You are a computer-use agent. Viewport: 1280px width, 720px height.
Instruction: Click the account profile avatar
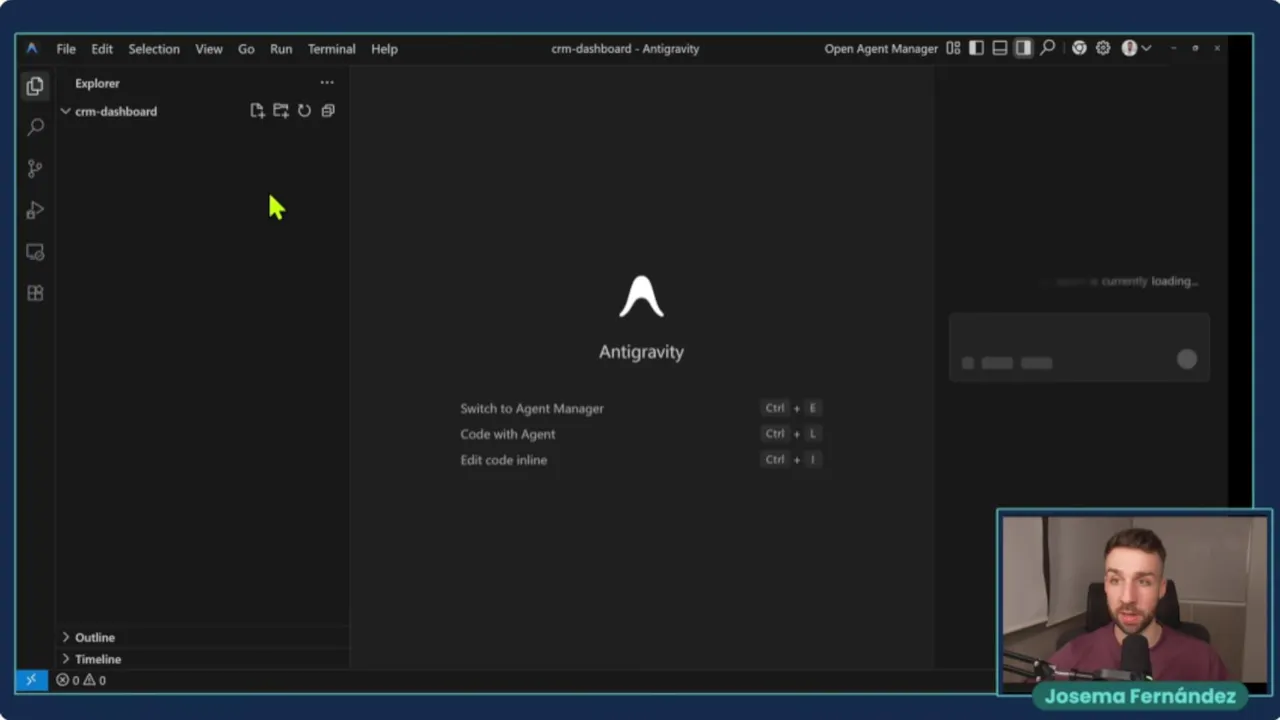pyautogui.click(x=1129, y=48)
